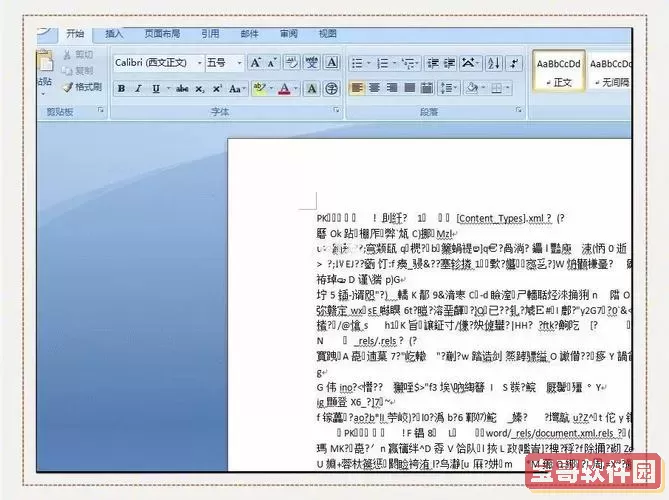Toggle Underline formatting
The image size is (669, 500).
click(x=156, y=89)
